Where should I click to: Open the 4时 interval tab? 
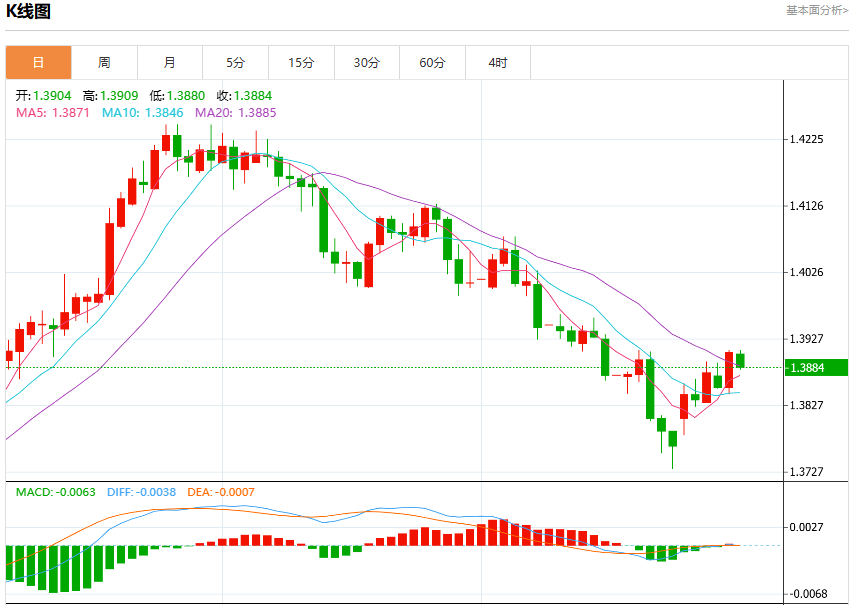(498, 63)
